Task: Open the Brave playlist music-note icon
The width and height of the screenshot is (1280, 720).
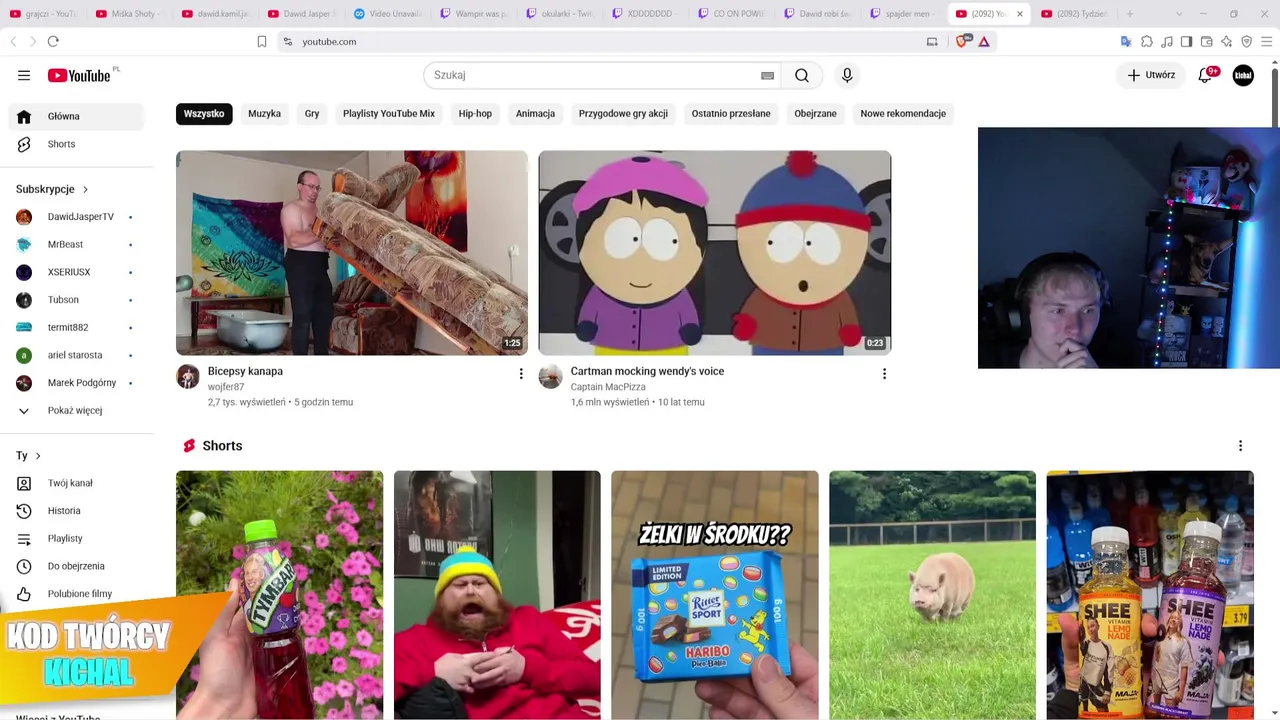Action: (x=1167, y=41)
